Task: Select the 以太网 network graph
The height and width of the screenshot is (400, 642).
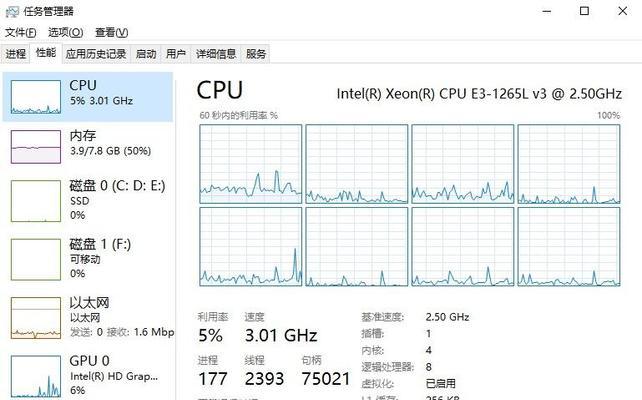Action: coord(36,318)
